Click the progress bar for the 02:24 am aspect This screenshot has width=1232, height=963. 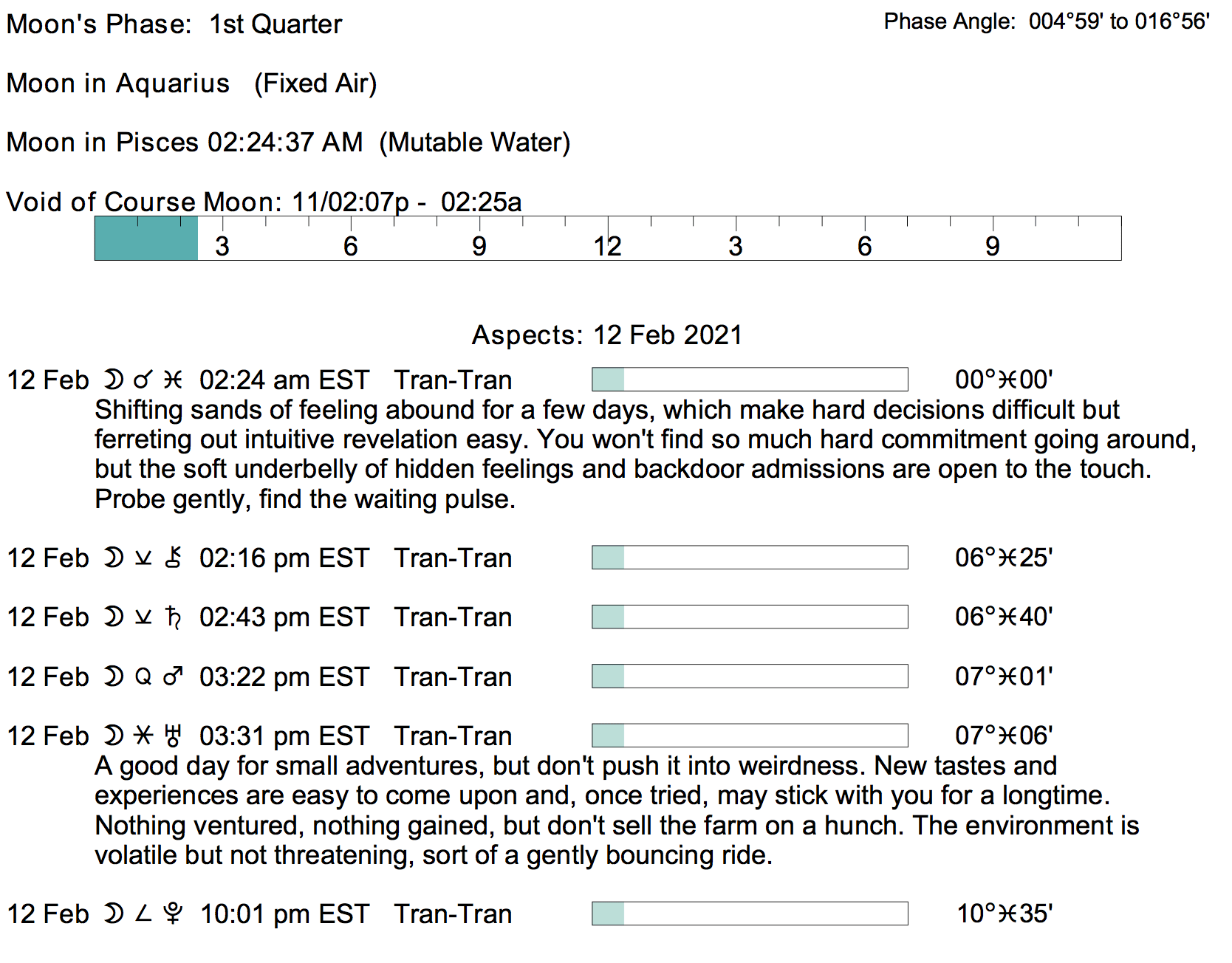(749, 380)
